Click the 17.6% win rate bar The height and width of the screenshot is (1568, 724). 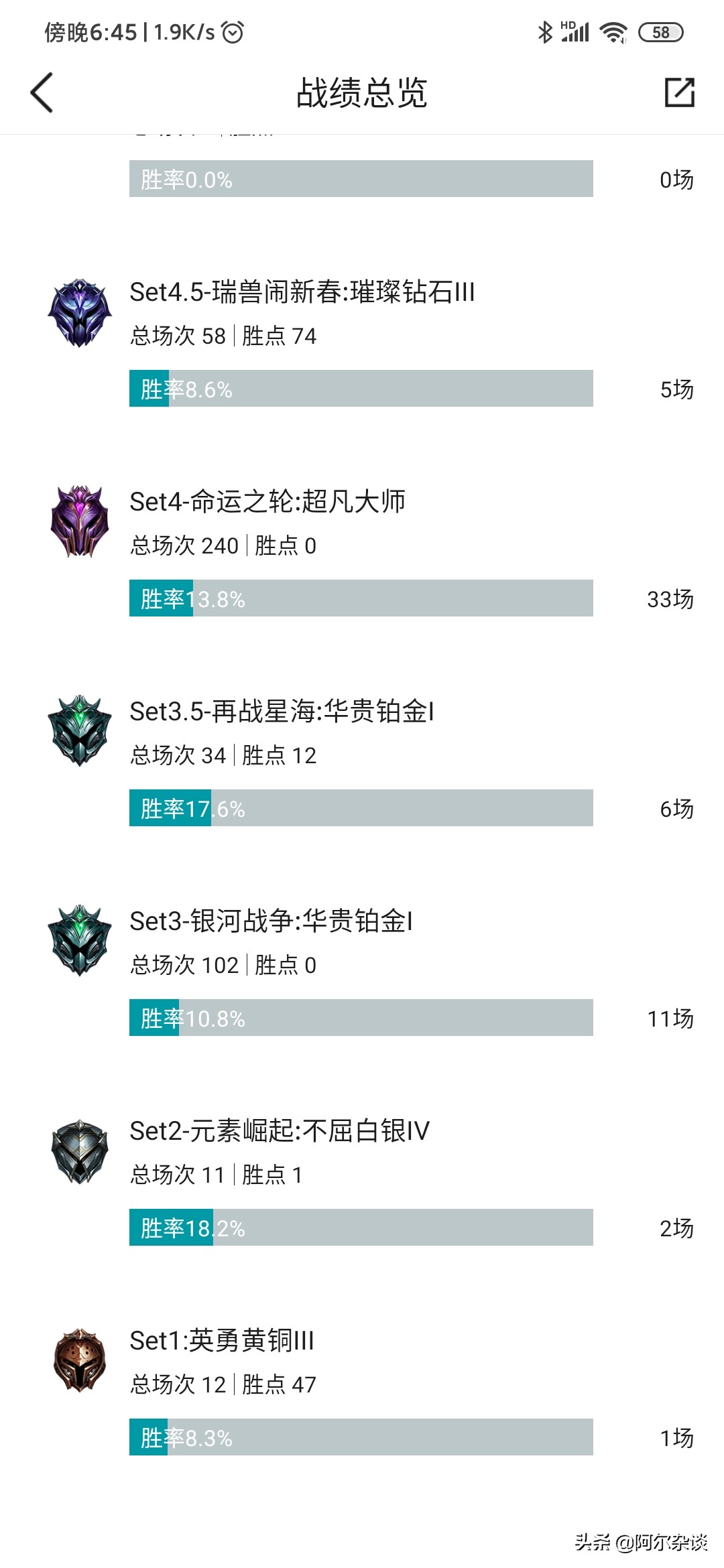361,808
